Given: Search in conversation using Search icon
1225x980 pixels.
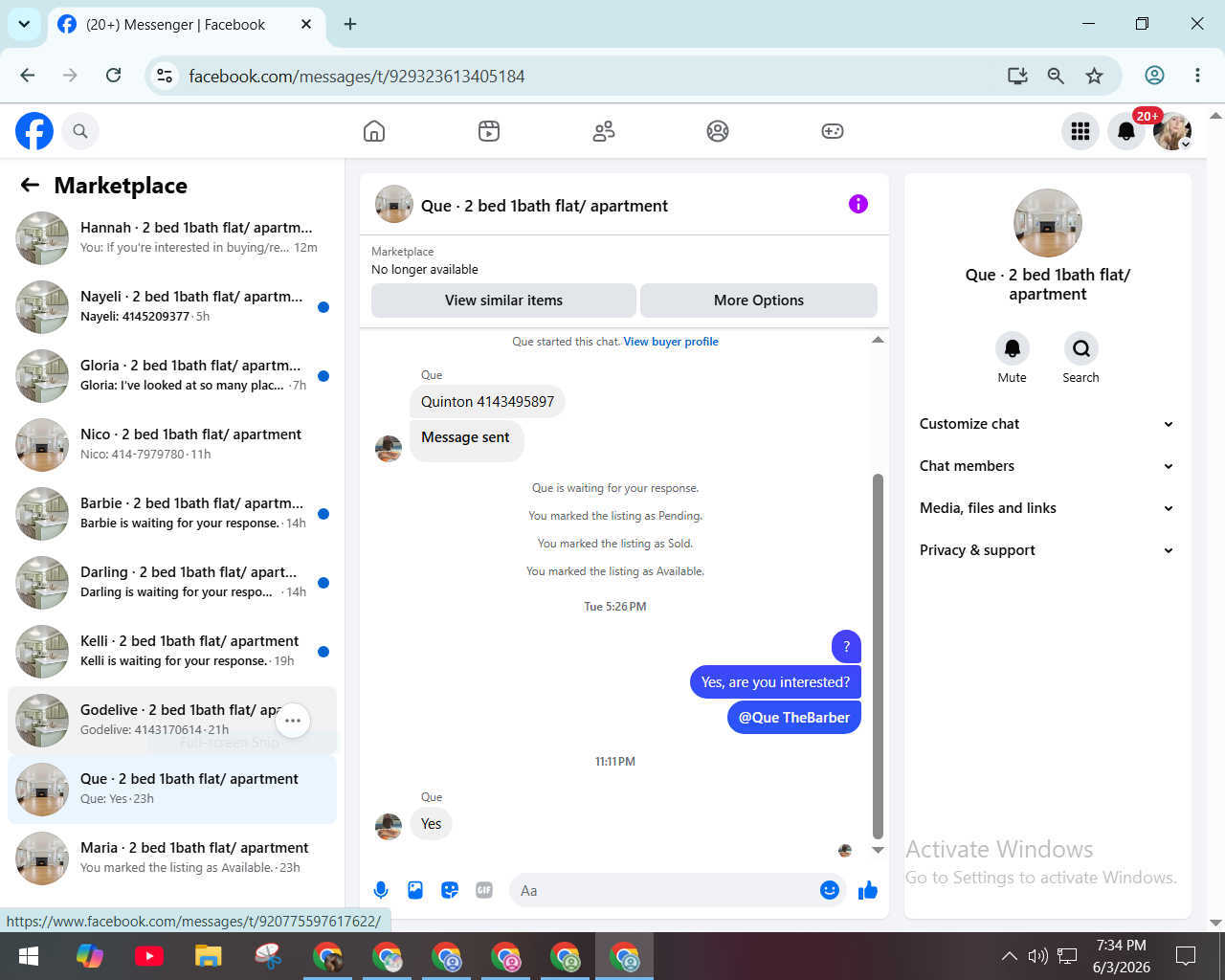Looking at the screenshot, I should [1081, 348].
